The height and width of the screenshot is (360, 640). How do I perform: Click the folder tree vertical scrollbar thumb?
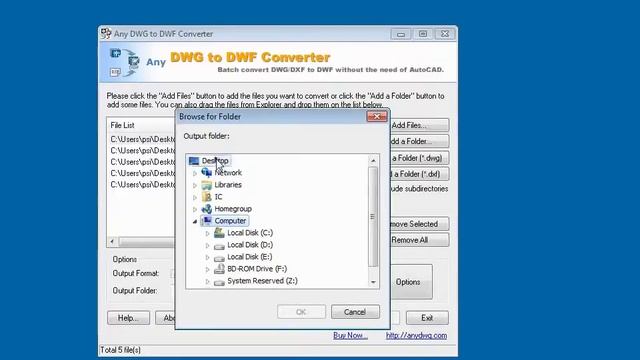click(373, 216)
